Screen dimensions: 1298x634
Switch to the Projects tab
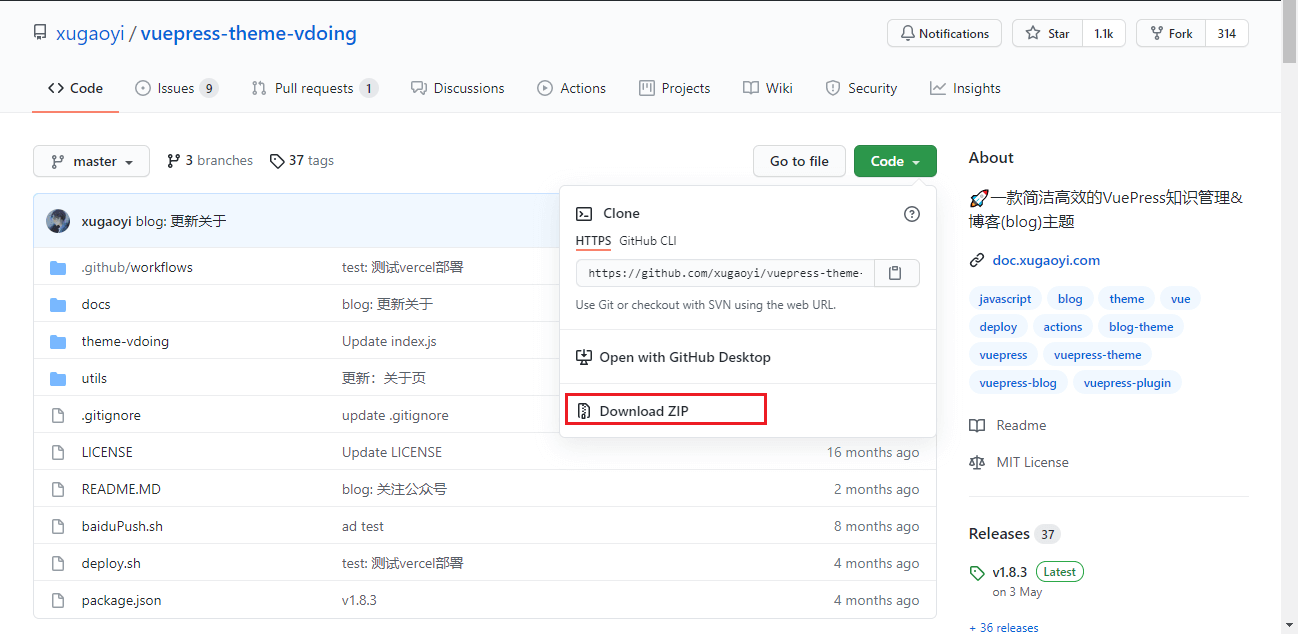(x=675, y=88)
